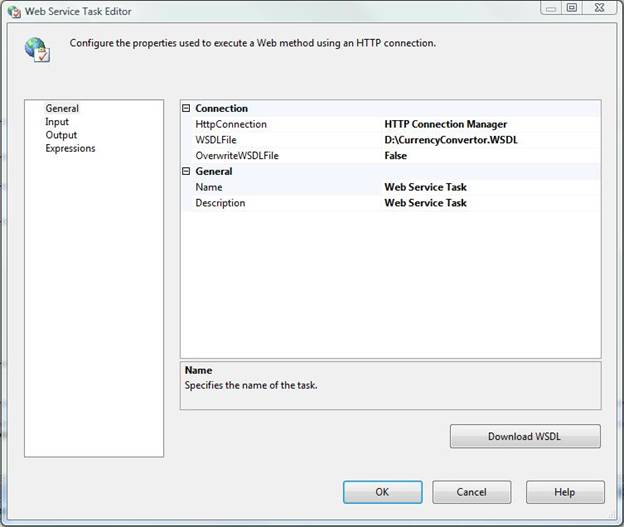Edit the D:\CurrencyConvertor.WSDL path value
Image resolution: width=624 pixels, height=527 pixels.
451,140
